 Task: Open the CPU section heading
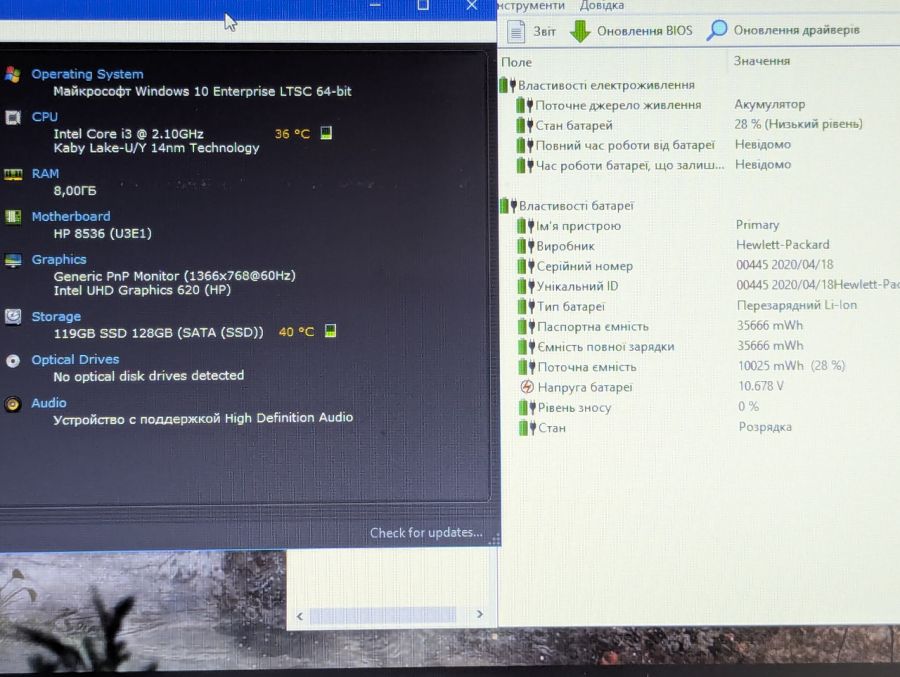44,117
